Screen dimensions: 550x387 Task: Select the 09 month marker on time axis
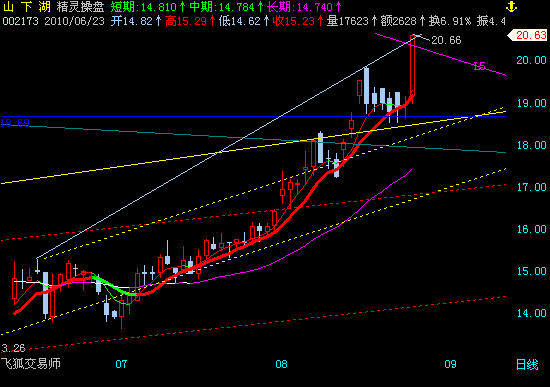click(450, 364)
